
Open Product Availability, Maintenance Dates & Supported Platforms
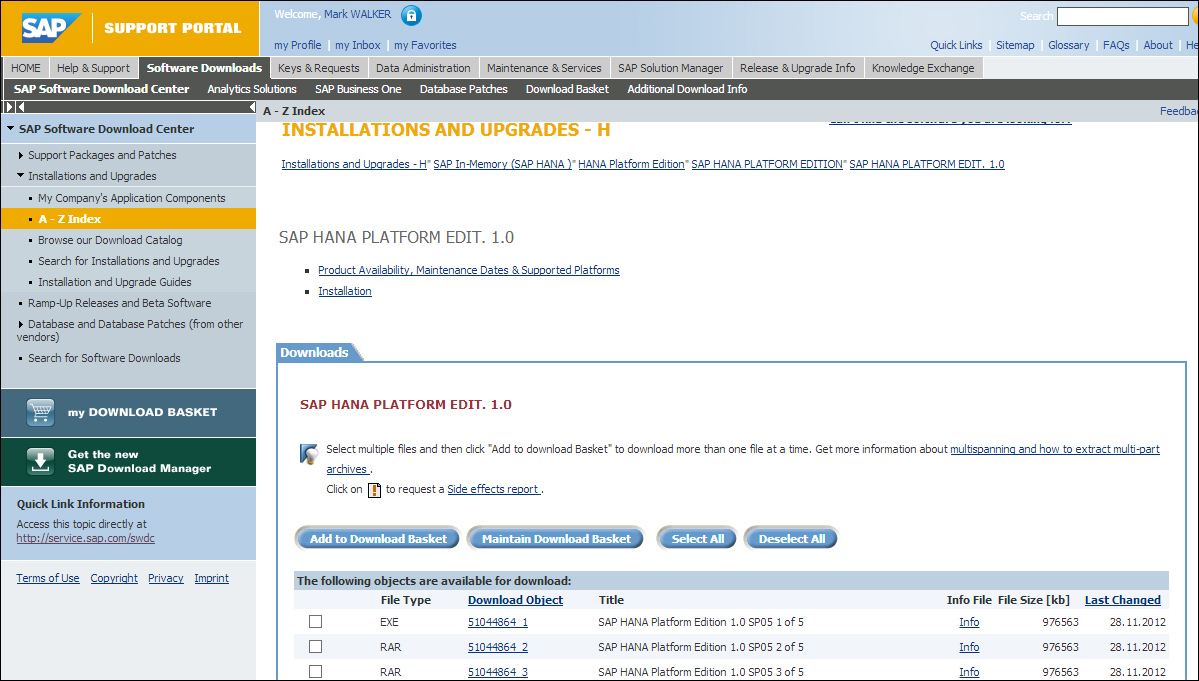click(469, 271)
